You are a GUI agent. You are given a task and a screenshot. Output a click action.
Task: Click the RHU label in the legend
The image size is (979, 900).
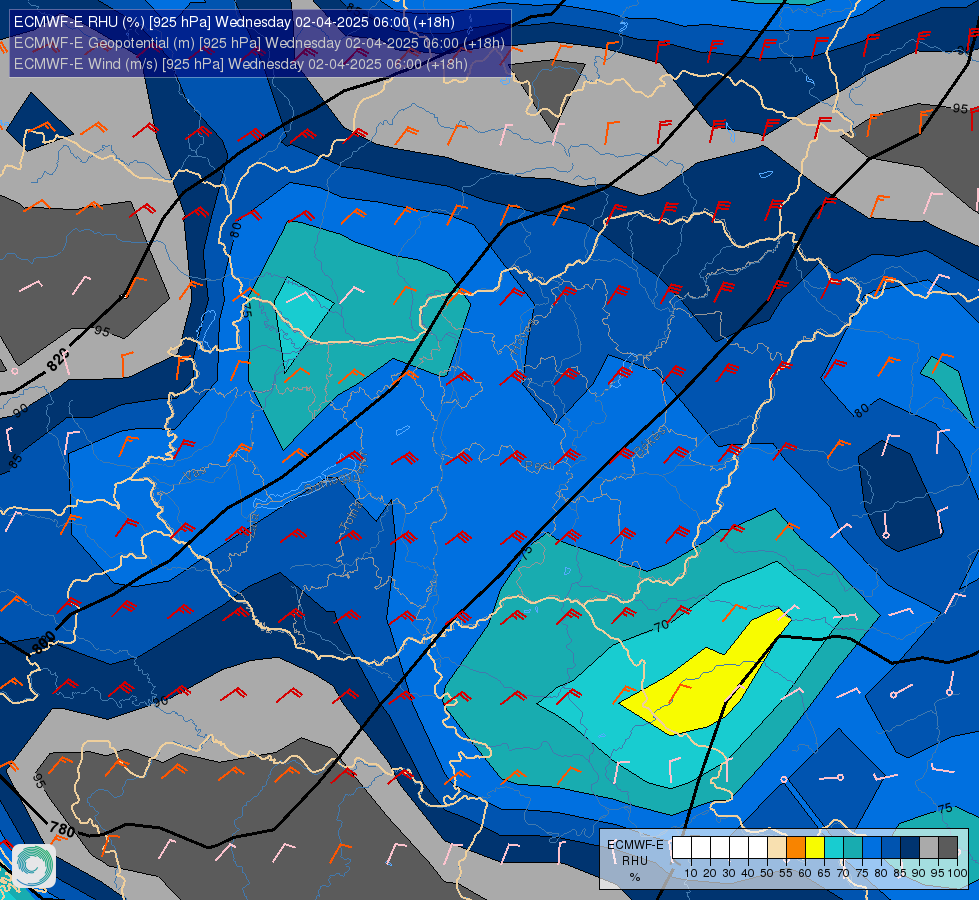pyautogui.click(x=635, y=861)
